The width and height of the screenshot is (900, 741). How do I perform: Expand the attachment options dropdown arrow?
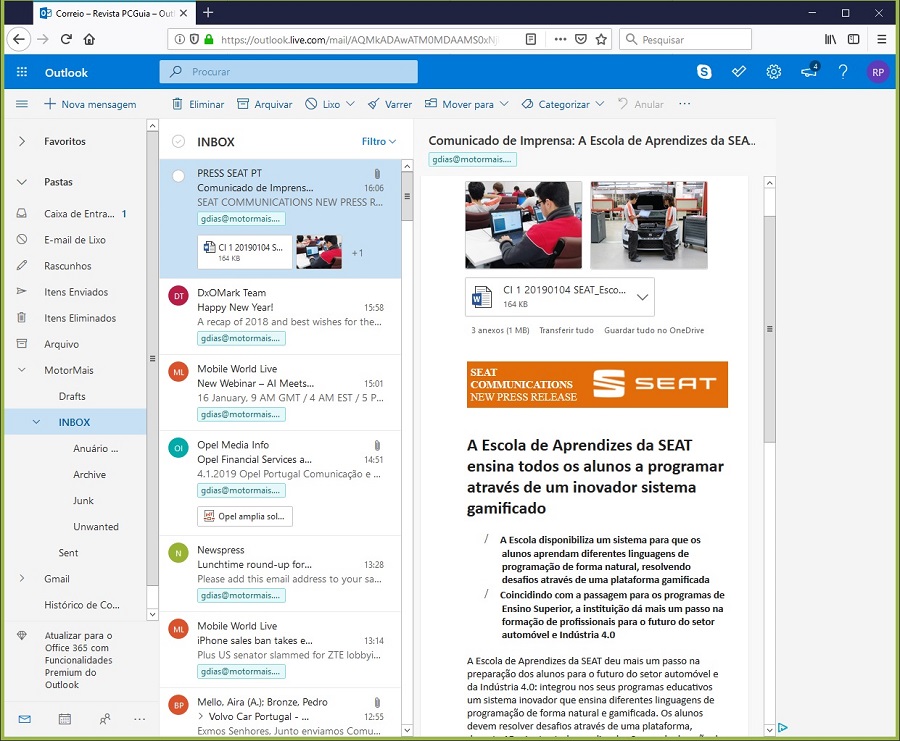643,297
